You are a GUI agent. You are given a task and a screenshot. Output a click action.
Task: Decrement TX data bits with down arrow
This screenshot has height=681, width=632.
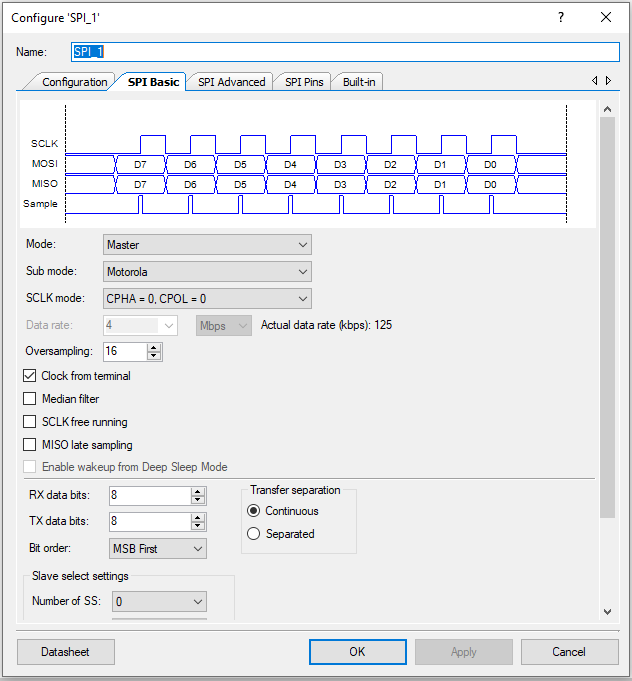[x=198, y=526]
